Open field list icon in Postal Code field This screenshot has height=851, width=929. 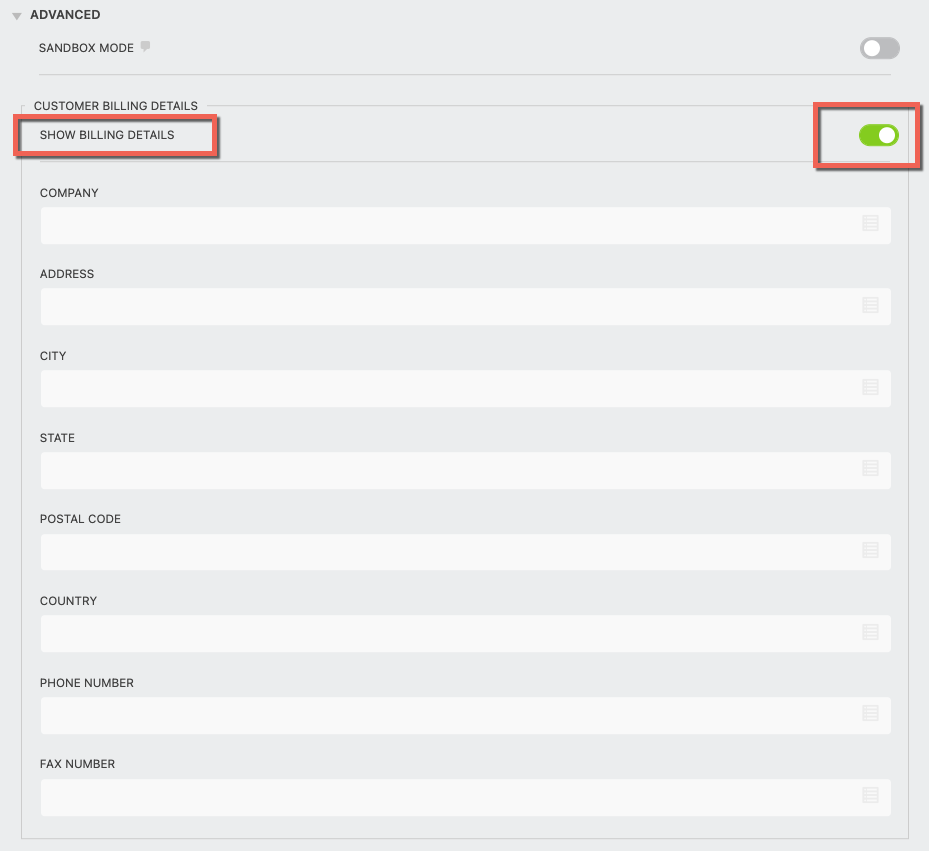870,550
